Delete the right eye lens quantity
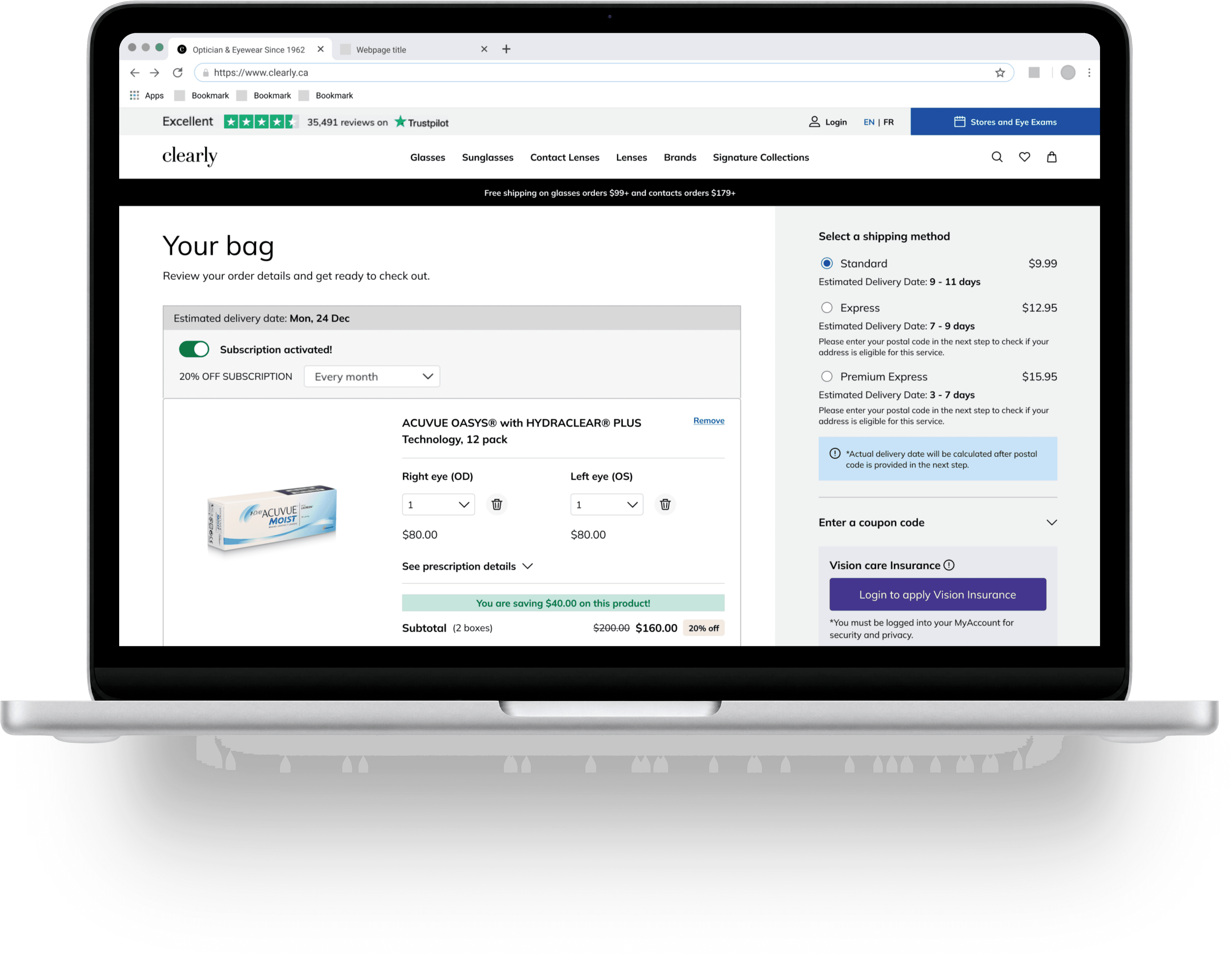This screenshot has height=955, width=1232. point(496,504)
